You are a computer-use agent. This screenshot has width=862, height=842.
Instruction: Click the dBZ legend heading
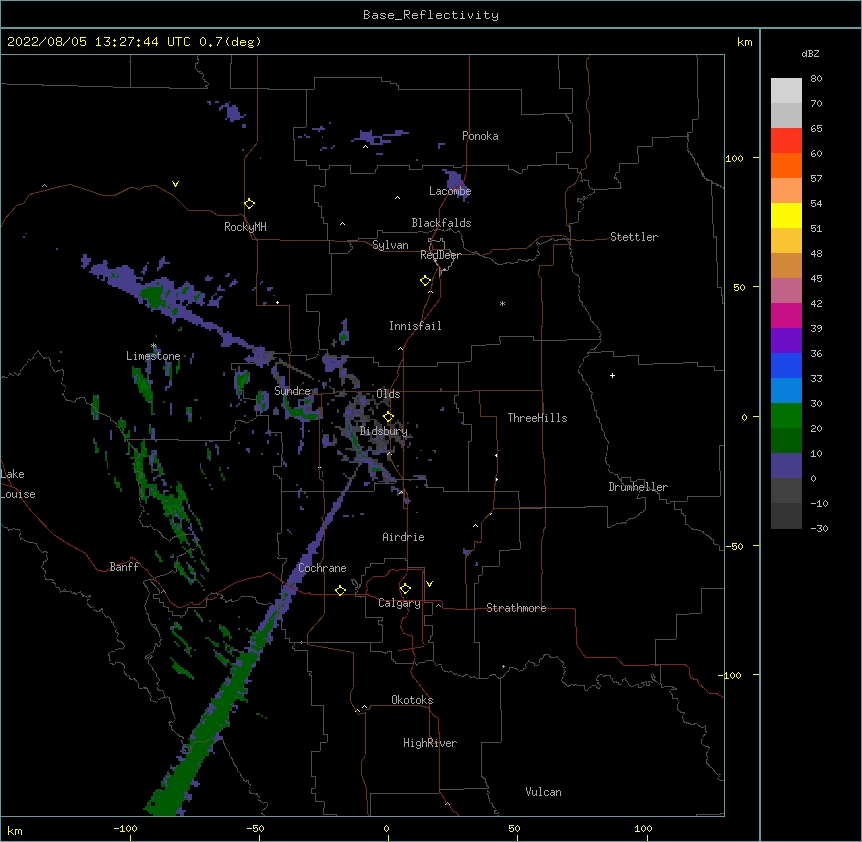coord(810,53)
